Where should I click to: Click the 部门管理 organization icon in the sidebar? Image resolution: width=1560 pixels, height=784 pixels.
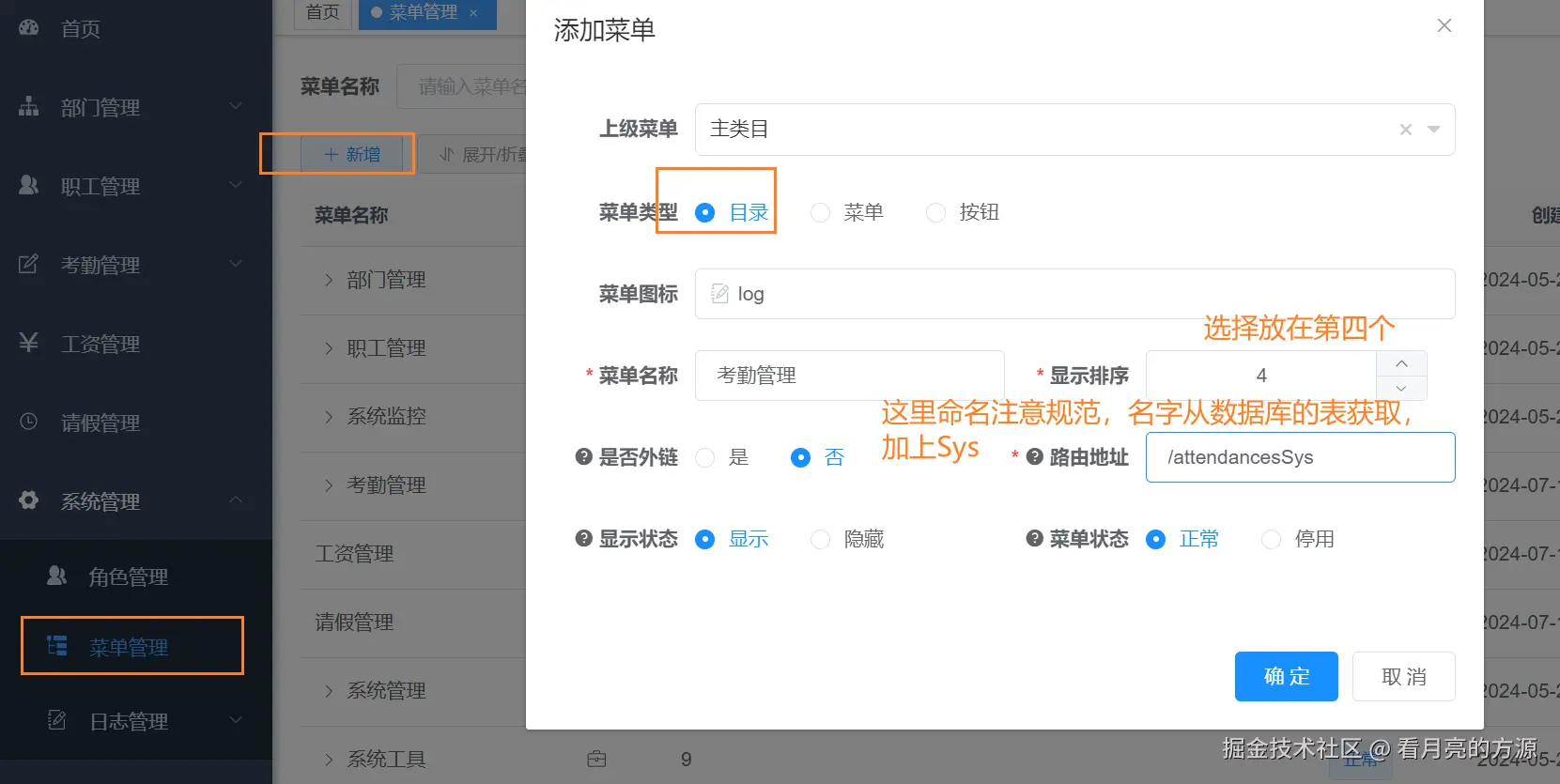29,106
